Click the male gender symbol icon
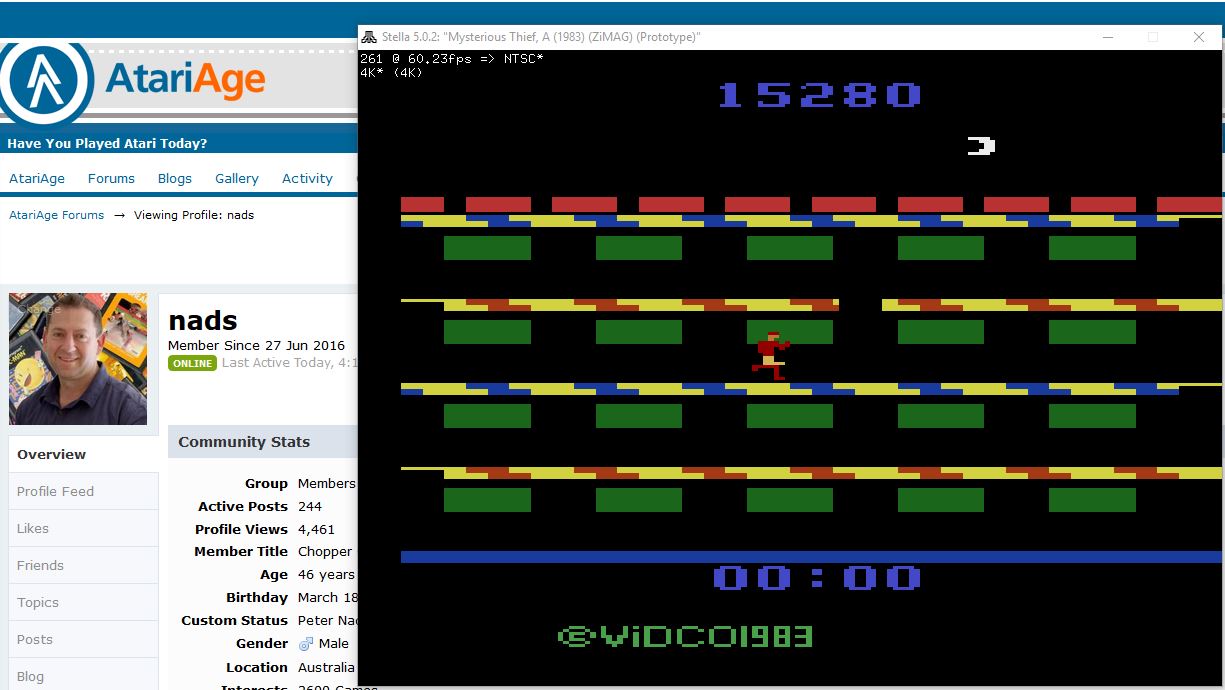 306,644
